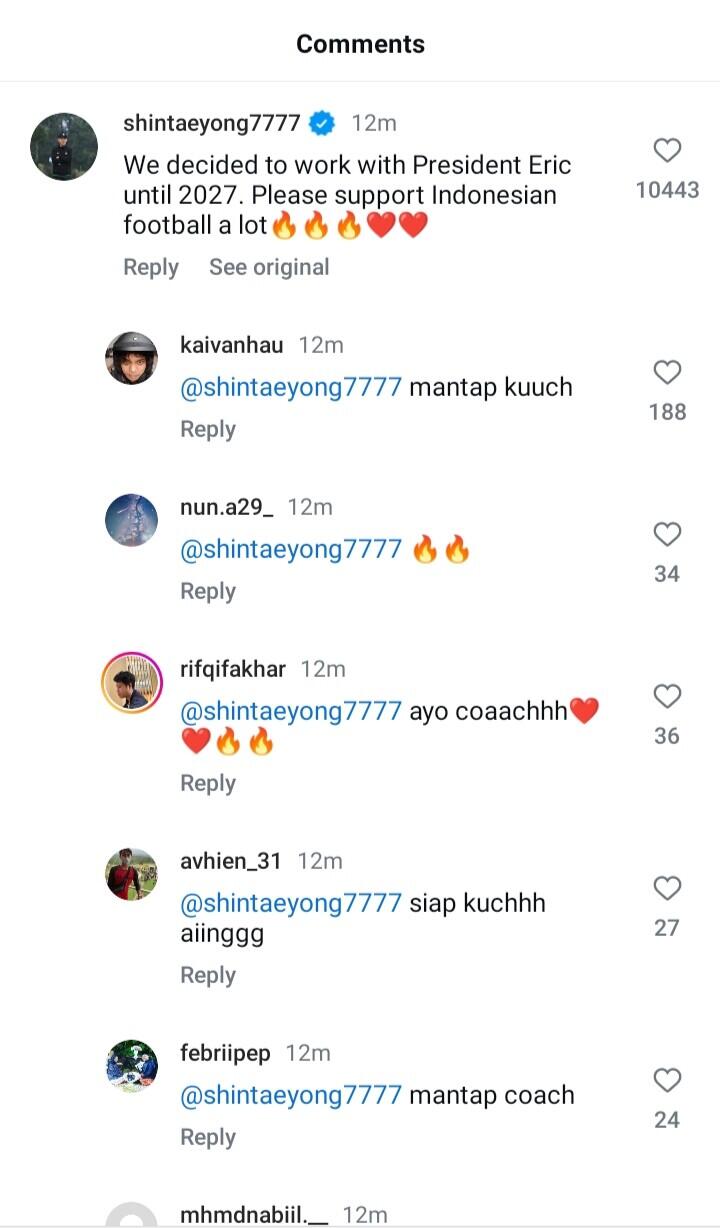The width and height of the screenshot is (720, 1228).
Task: Like rifqifakhar's "ayo coaachhh" comment
Action: coord(667,697)
